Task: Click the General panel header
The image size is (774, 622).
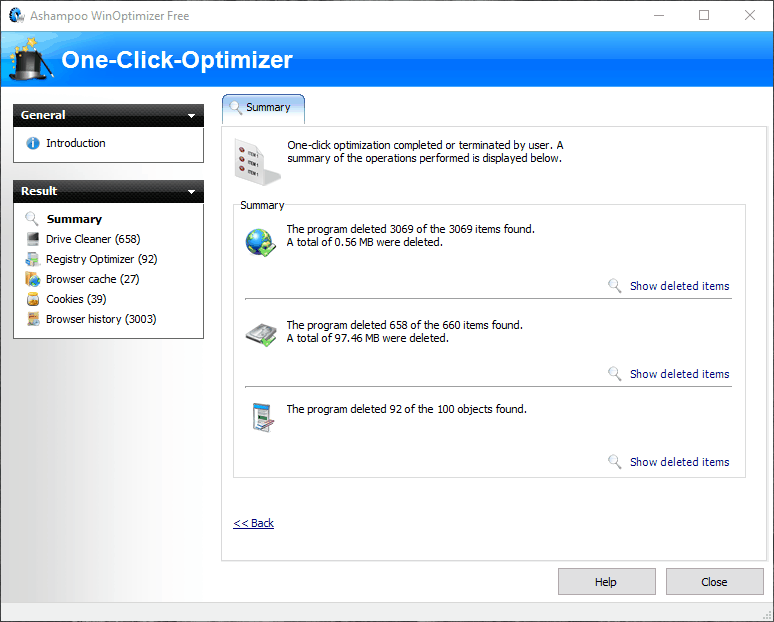Action: [x=108, y=116]
